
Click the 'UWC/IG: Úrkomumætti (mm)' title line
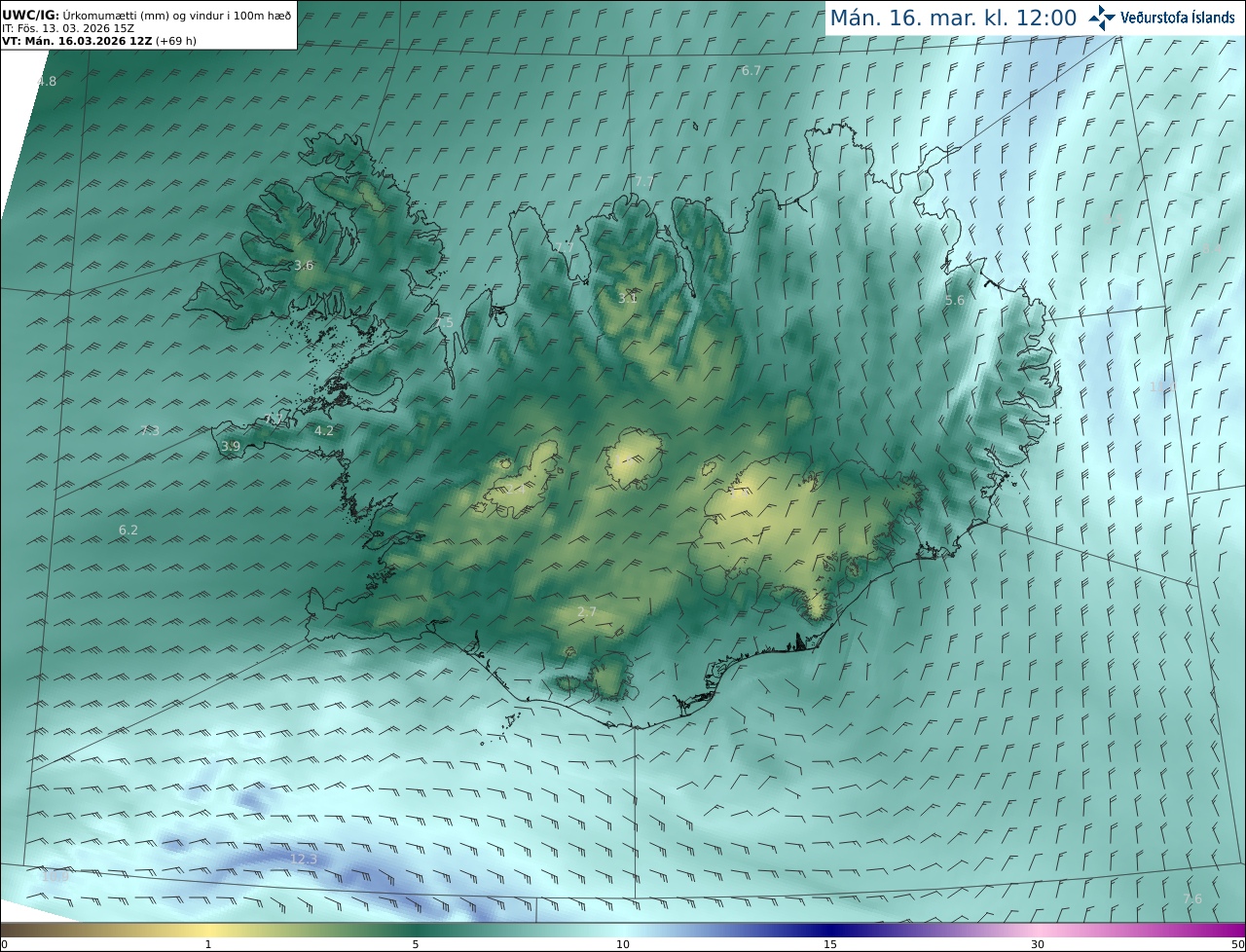(x=146, y=15)
